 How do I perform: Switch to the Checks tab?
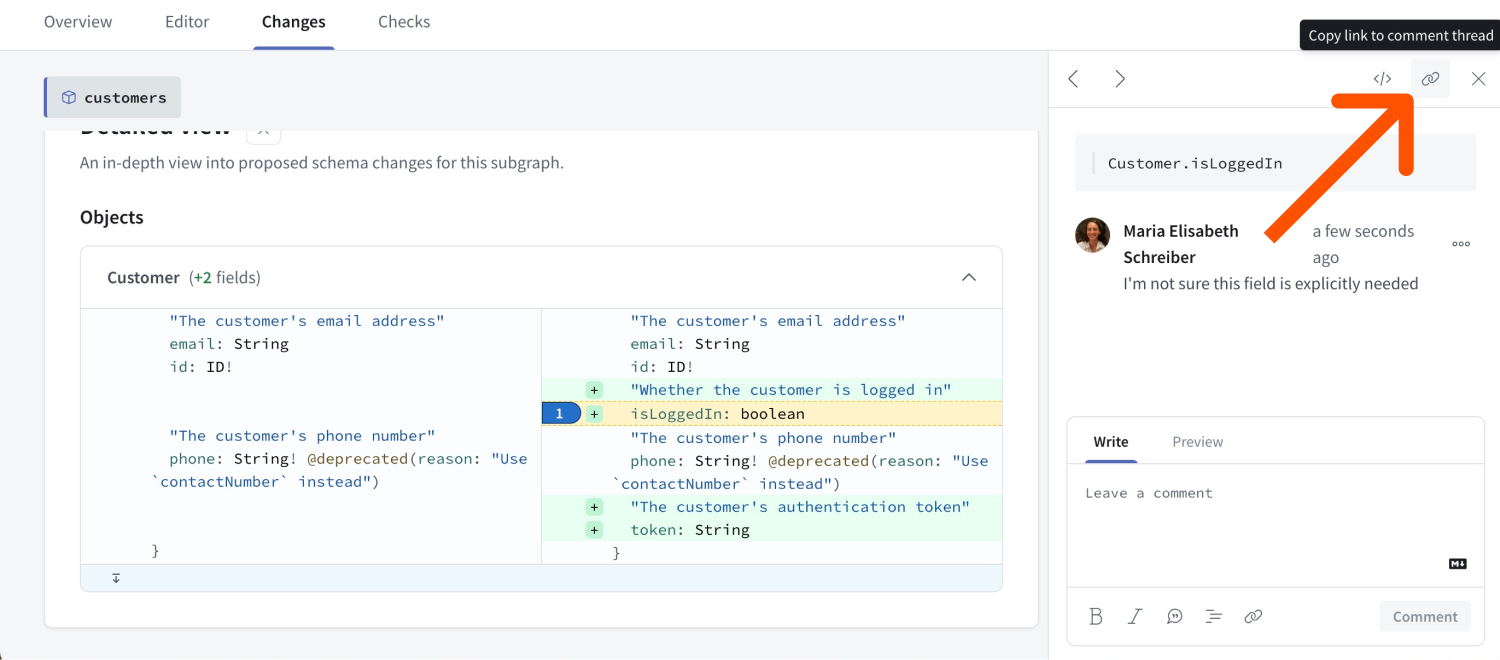point(404,21)
